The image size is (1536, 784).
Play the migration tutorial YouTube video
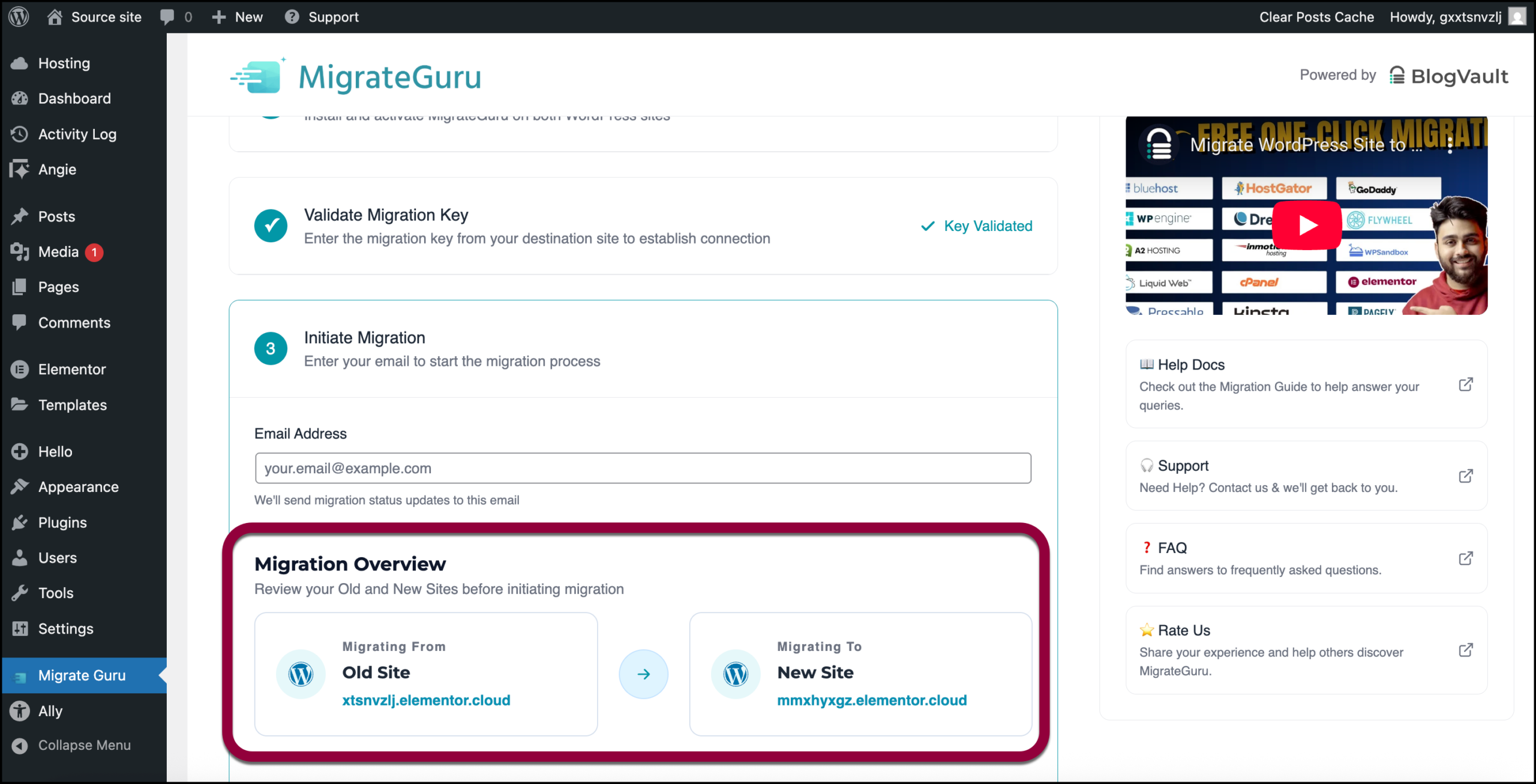[1307, 225]
